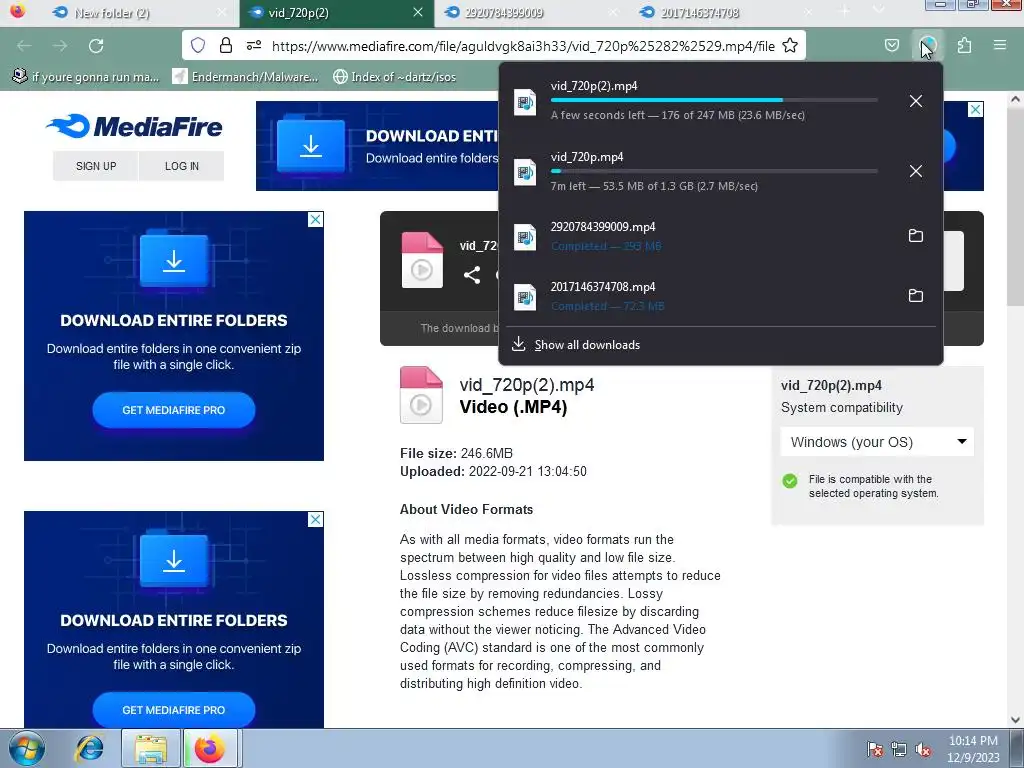Click the taskbar clock showing 10:14 PM
The width and height of the screenshot is (1024, 768).
point(974,749)
